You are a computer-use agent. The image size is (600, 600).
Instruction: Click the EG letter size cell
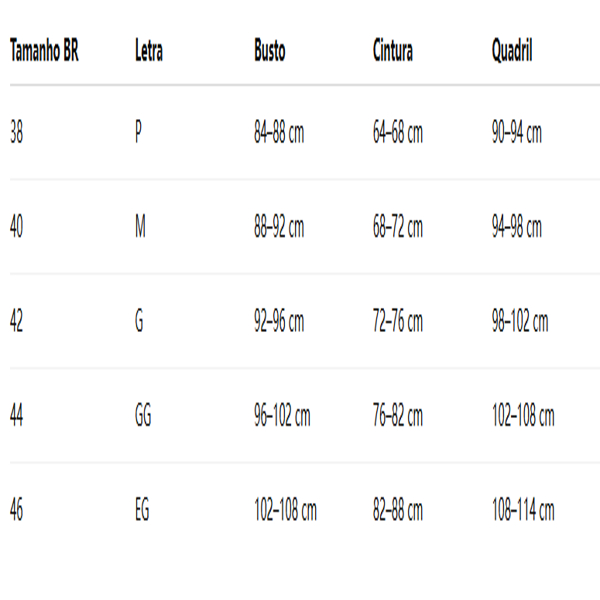(142, 510)
